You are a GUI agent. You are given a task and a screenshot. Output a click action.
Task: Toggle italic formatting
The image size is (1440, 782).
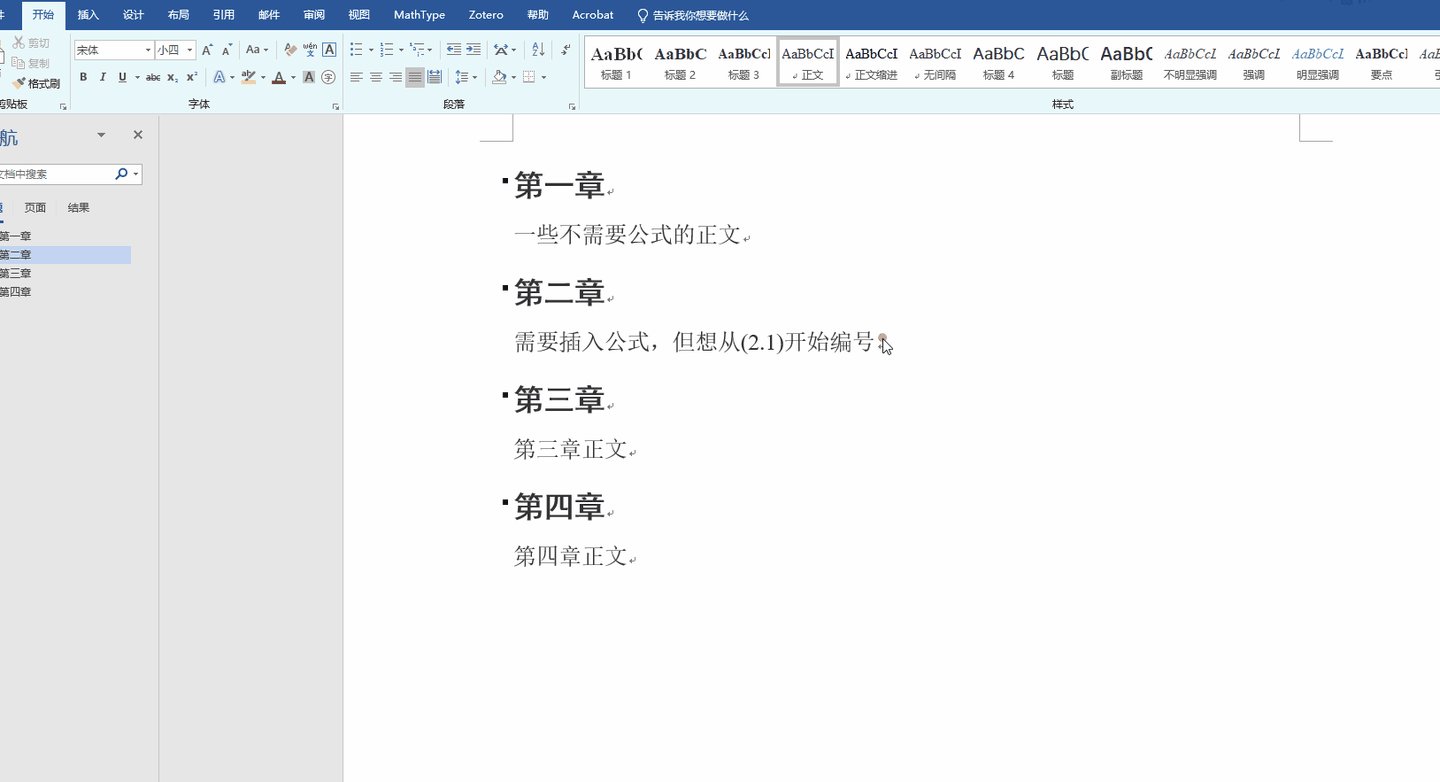[102, 77]
